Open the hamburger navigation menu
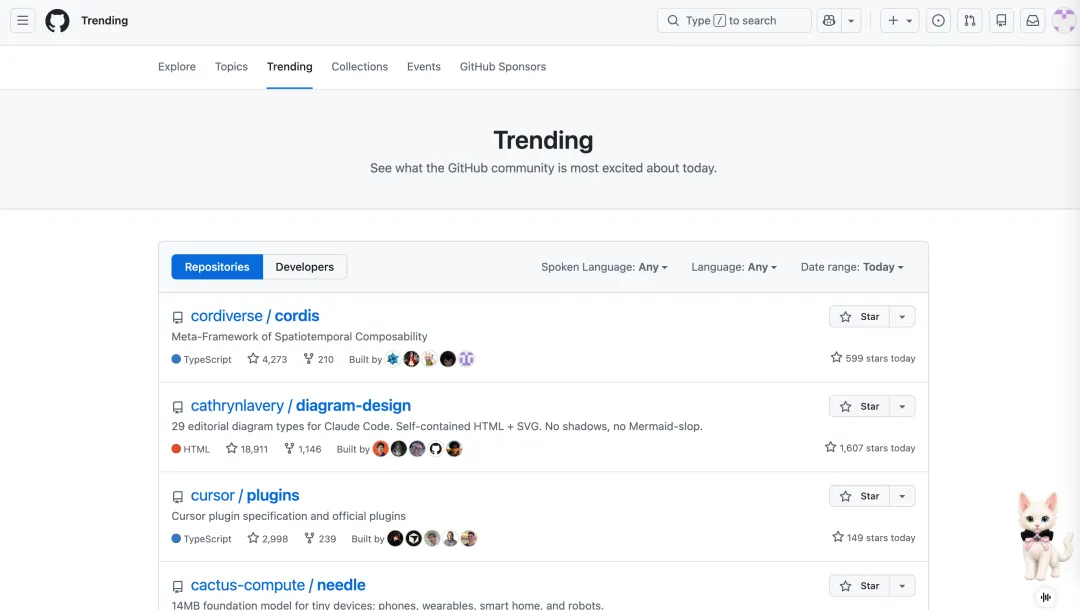This screenshot has width=1080, height=610. pyautogui.click(x=23, y=21)
